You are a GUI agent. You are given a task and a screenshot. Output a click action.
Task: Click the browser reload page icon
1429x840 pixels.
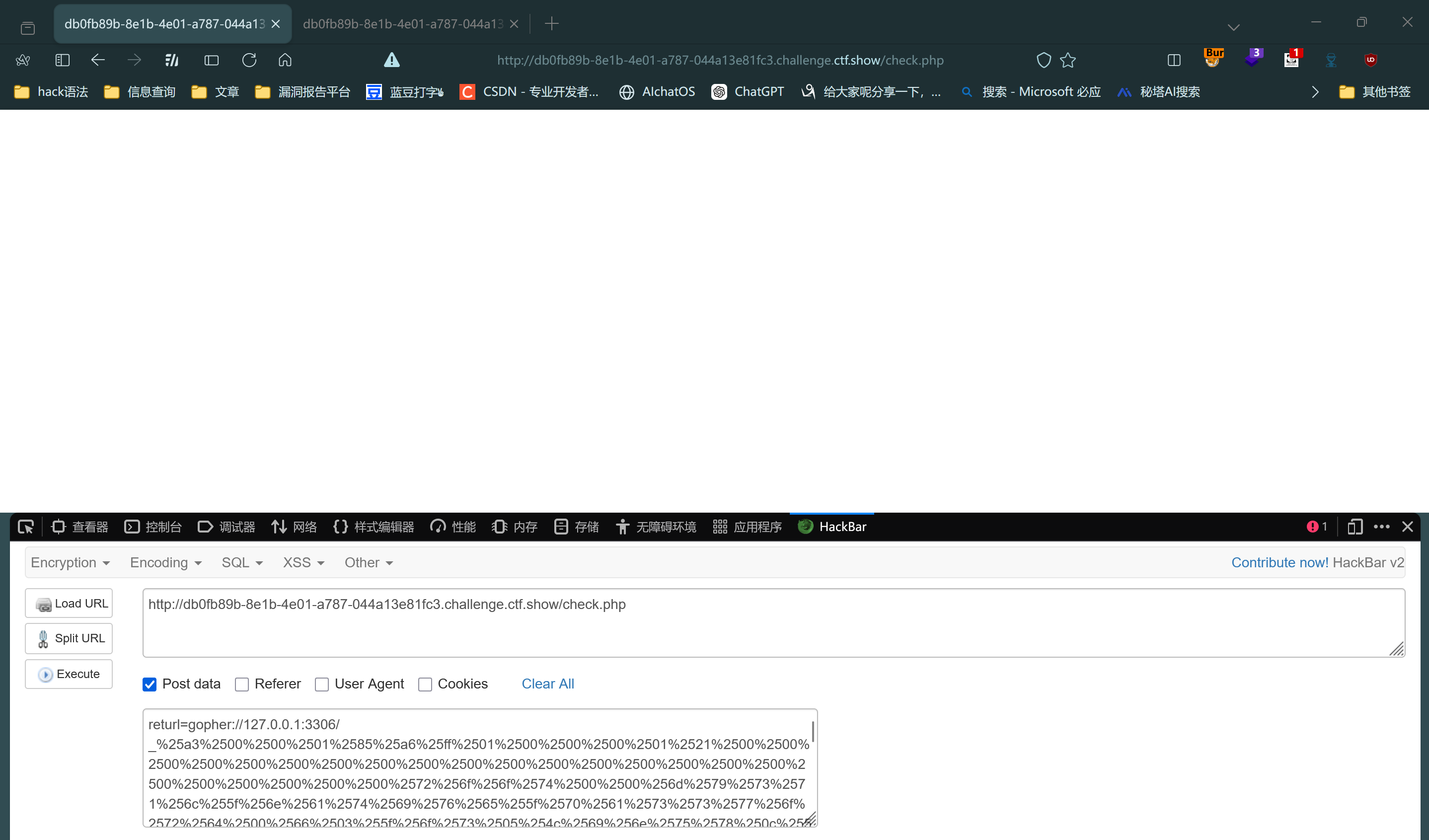coord(249,60)
